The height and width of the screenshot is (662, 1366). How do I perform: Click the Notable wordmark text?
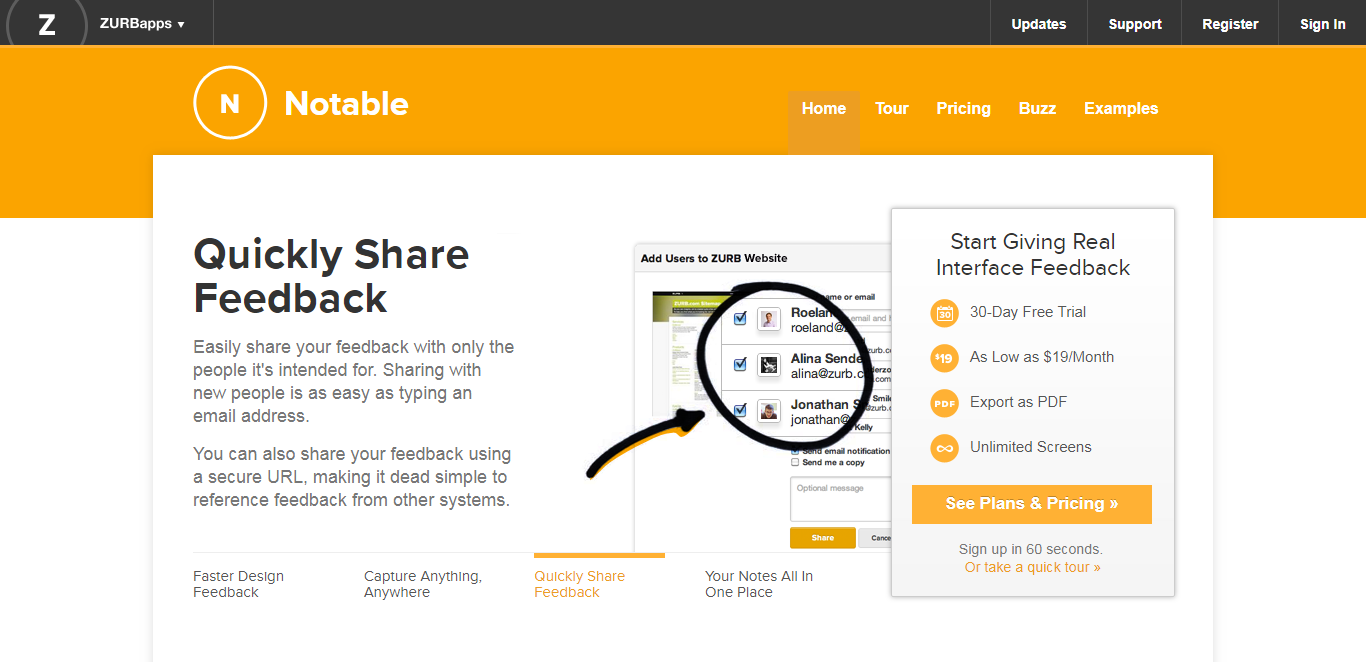(346, 104)
